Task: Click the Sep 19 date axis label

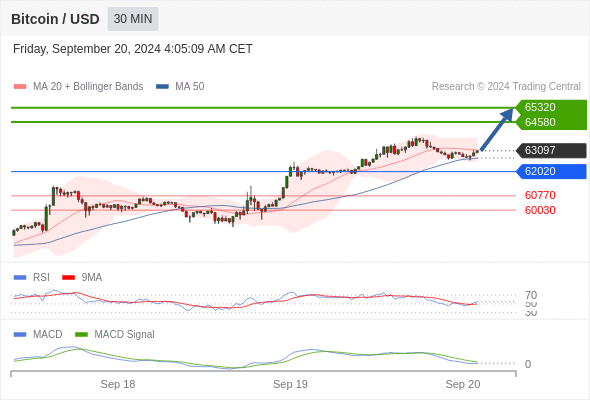Action: tap(290, 384)
